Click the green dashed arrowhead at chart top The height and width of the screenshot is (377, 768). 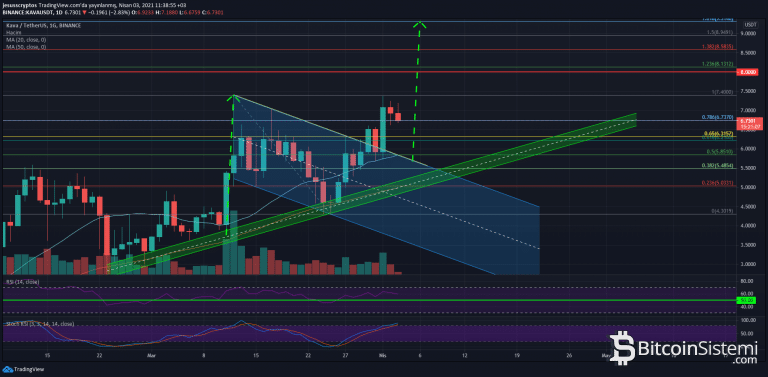[x=419, y=24]
